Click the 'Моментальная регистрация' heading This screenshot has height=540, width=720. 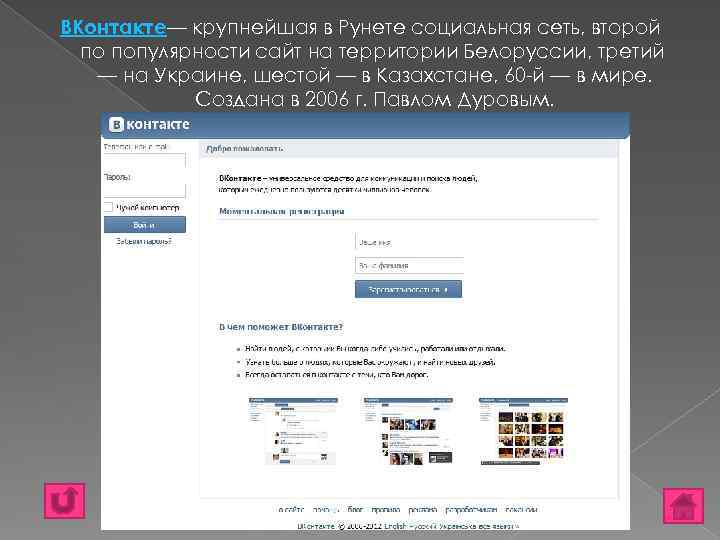(x=281, y=211)
